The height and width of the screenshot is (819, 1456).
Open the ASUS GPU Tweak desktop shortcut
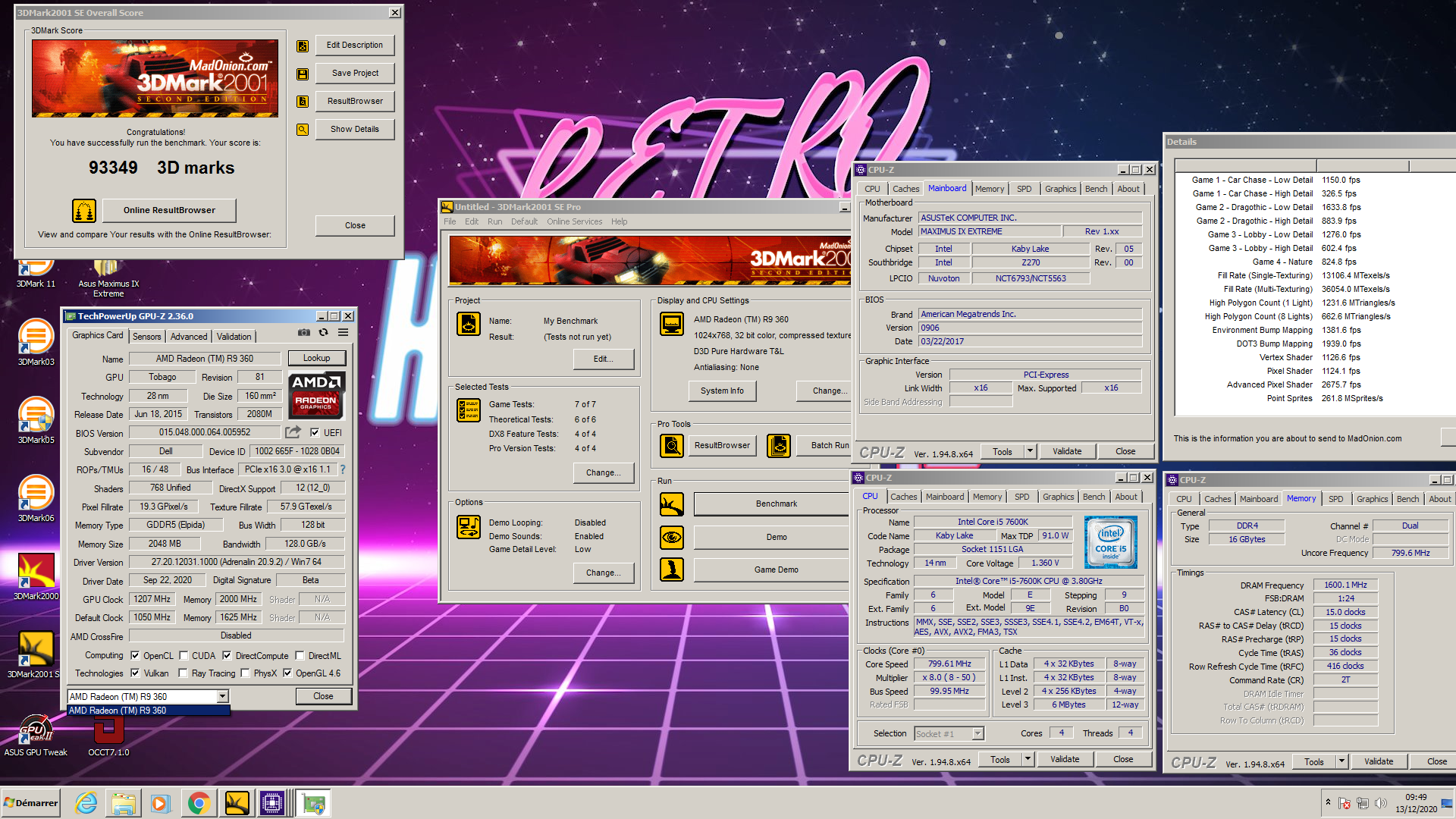pyautogui.click(x=36, y=734)
